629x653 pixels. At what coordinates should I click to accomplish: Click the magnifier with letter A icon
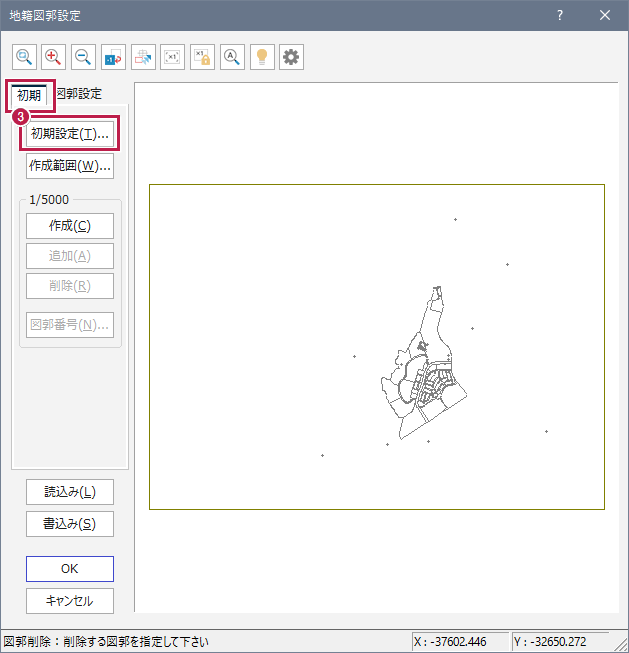[232, 57]
